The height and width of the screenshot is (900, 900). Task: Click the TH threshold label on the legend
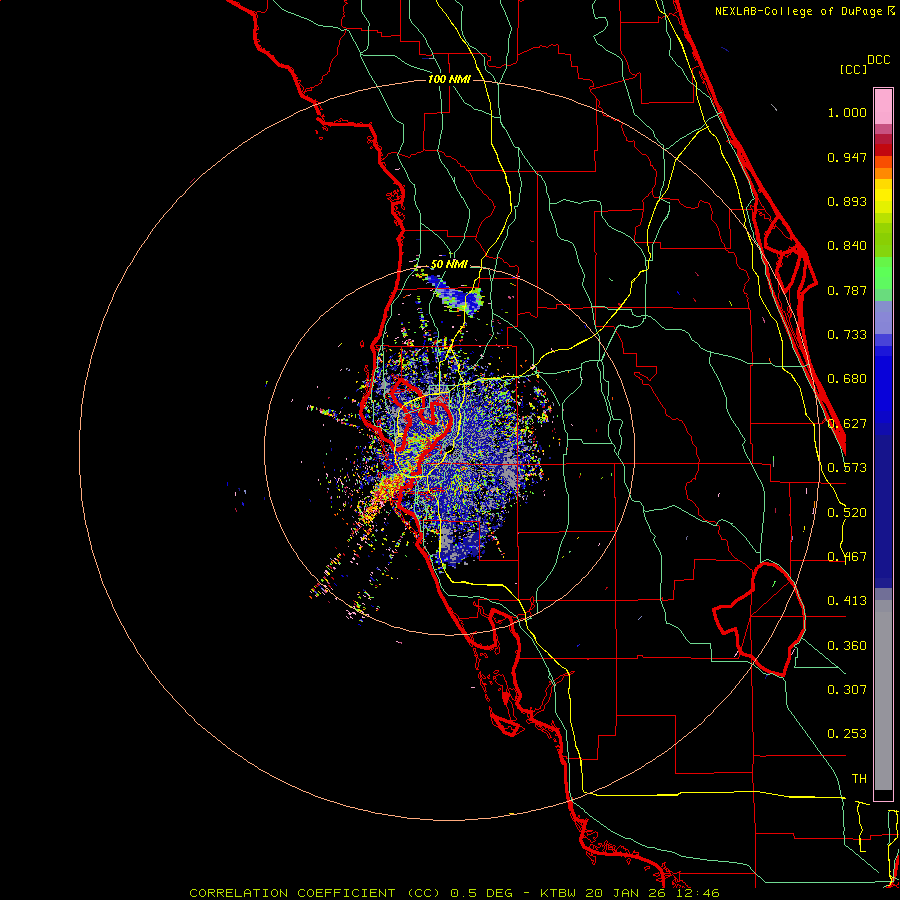[859, 779]
